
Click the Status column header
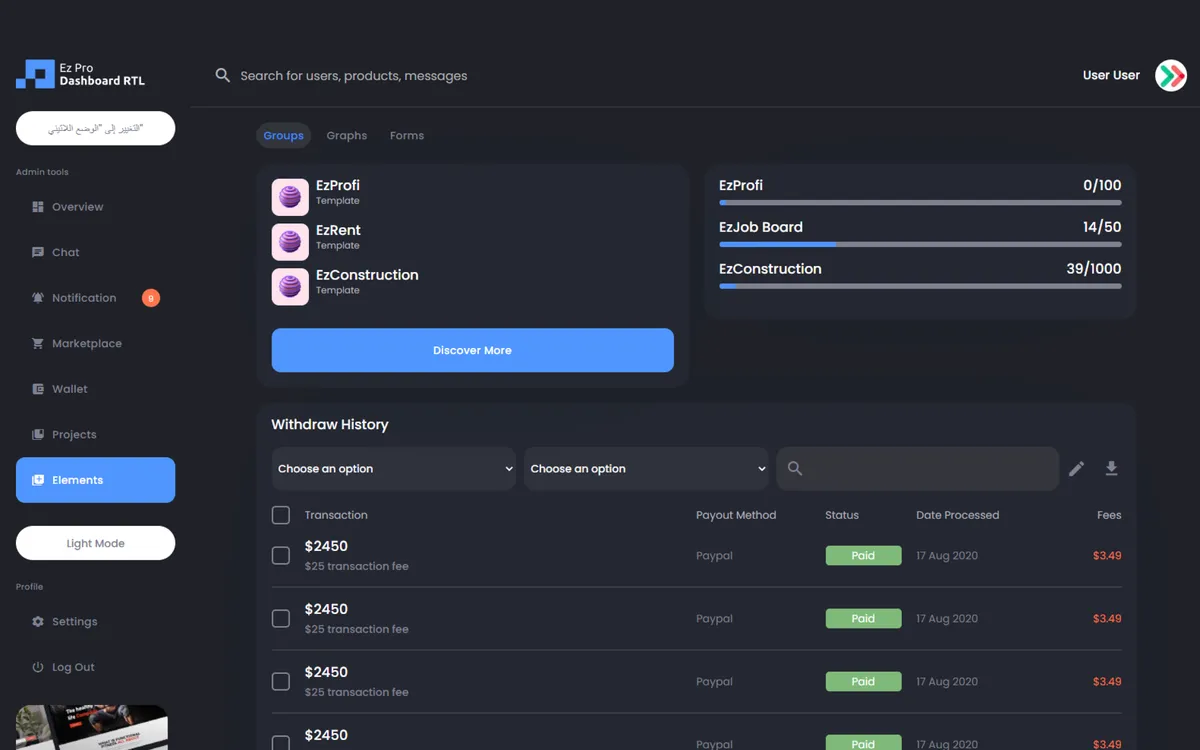click(842, 515)
